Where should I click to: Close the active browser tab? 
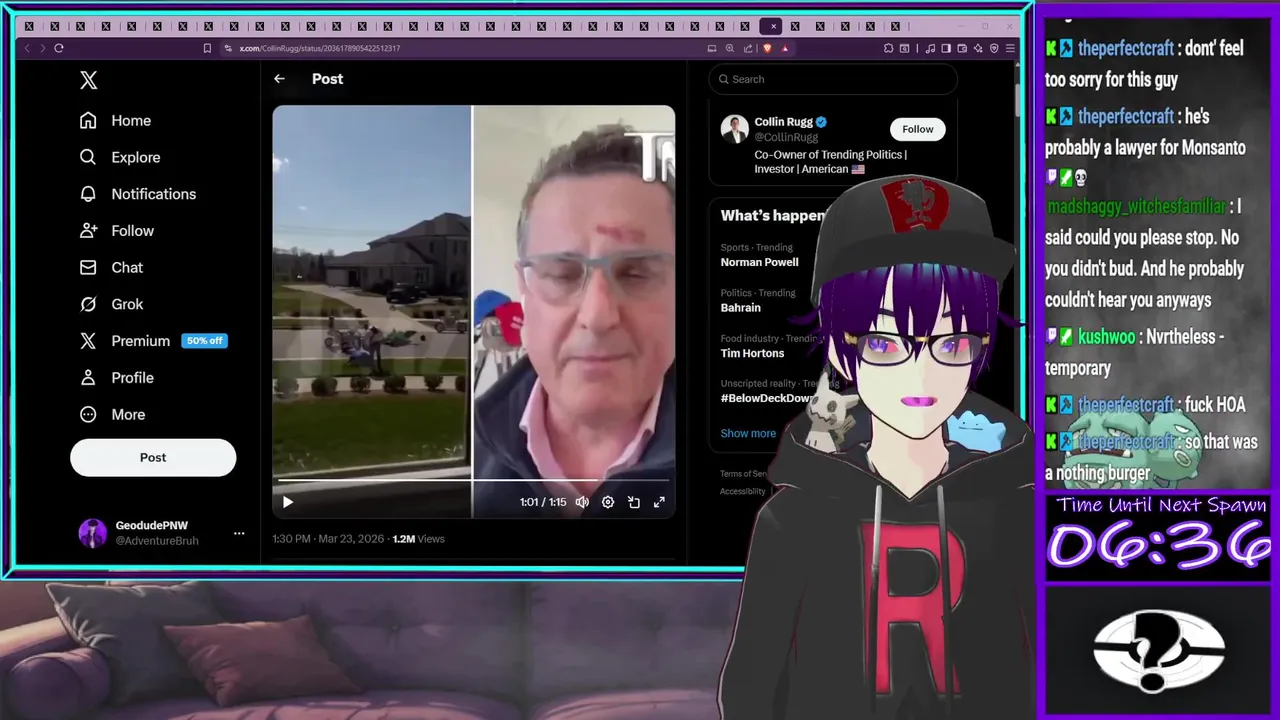pos(773,26)
